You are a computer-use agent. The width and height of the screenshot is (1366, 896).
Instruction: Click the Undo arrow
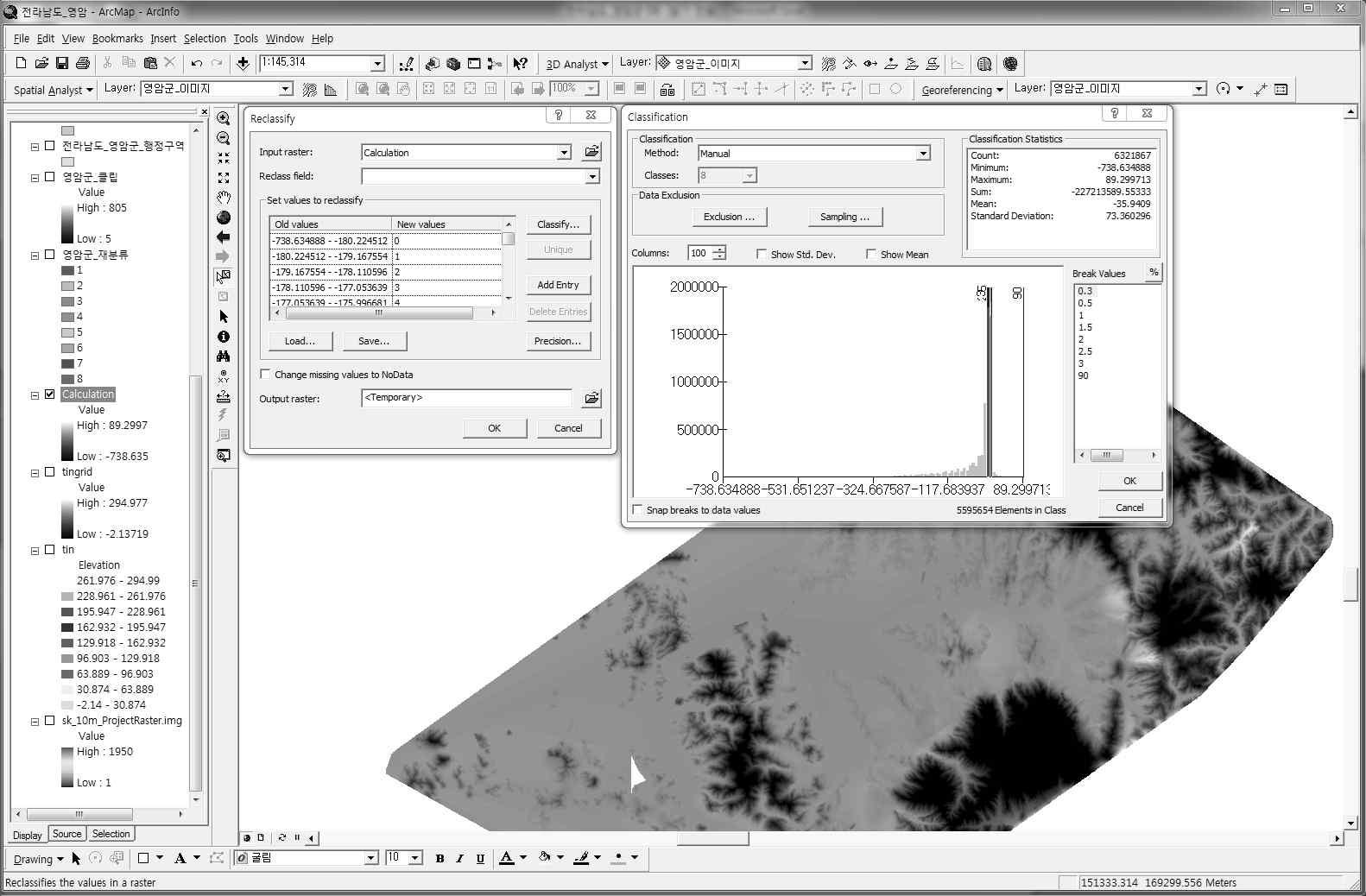197,63
